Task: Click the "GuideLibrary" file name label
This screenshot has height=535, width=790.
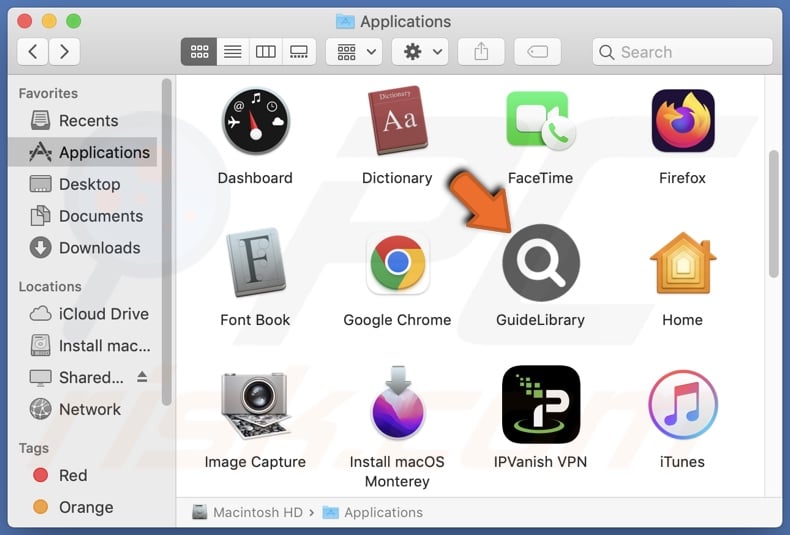Action: (x=541, y=320)
